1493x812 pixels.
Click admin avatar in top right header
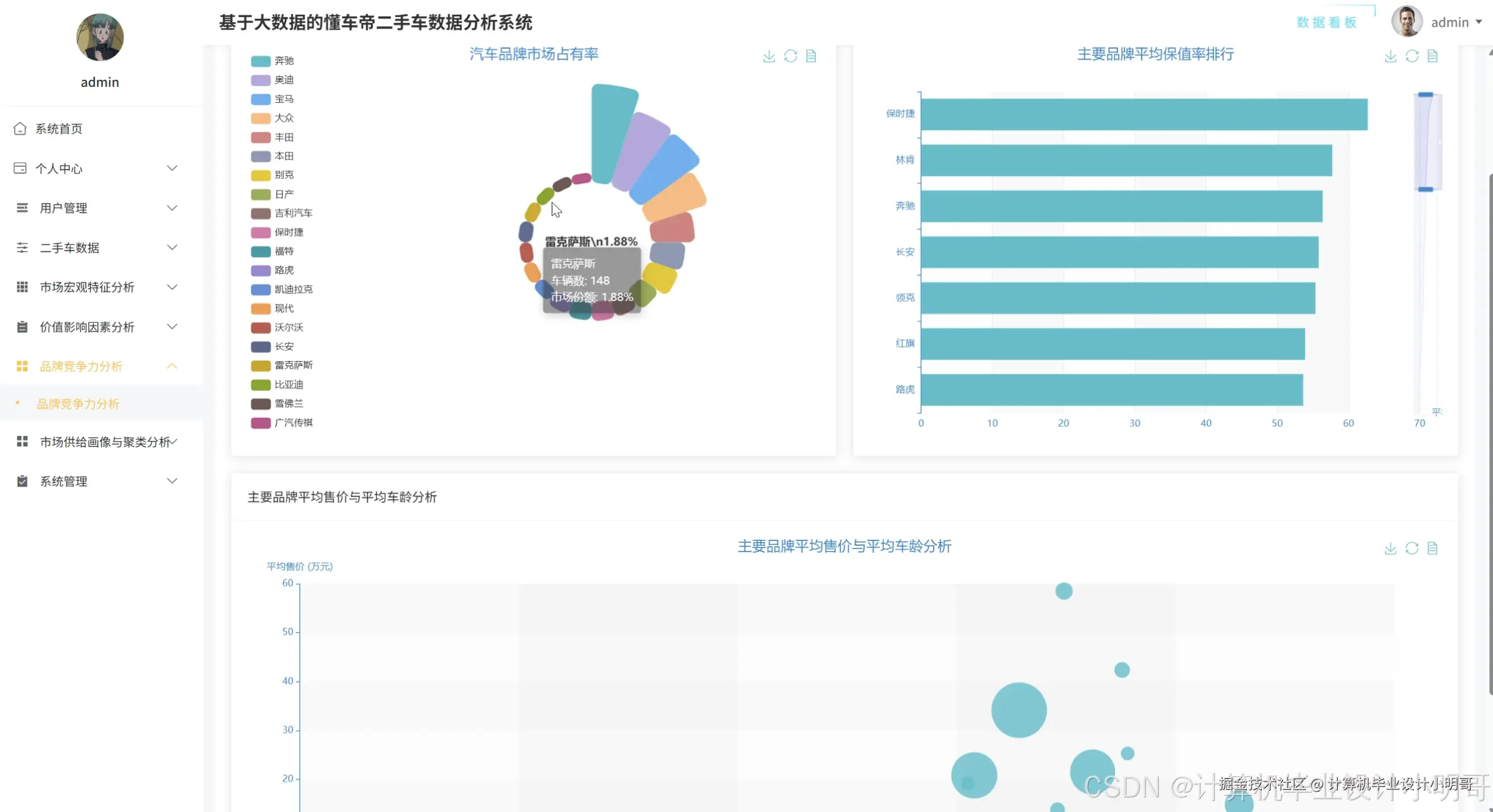[x=1406, y=22]
